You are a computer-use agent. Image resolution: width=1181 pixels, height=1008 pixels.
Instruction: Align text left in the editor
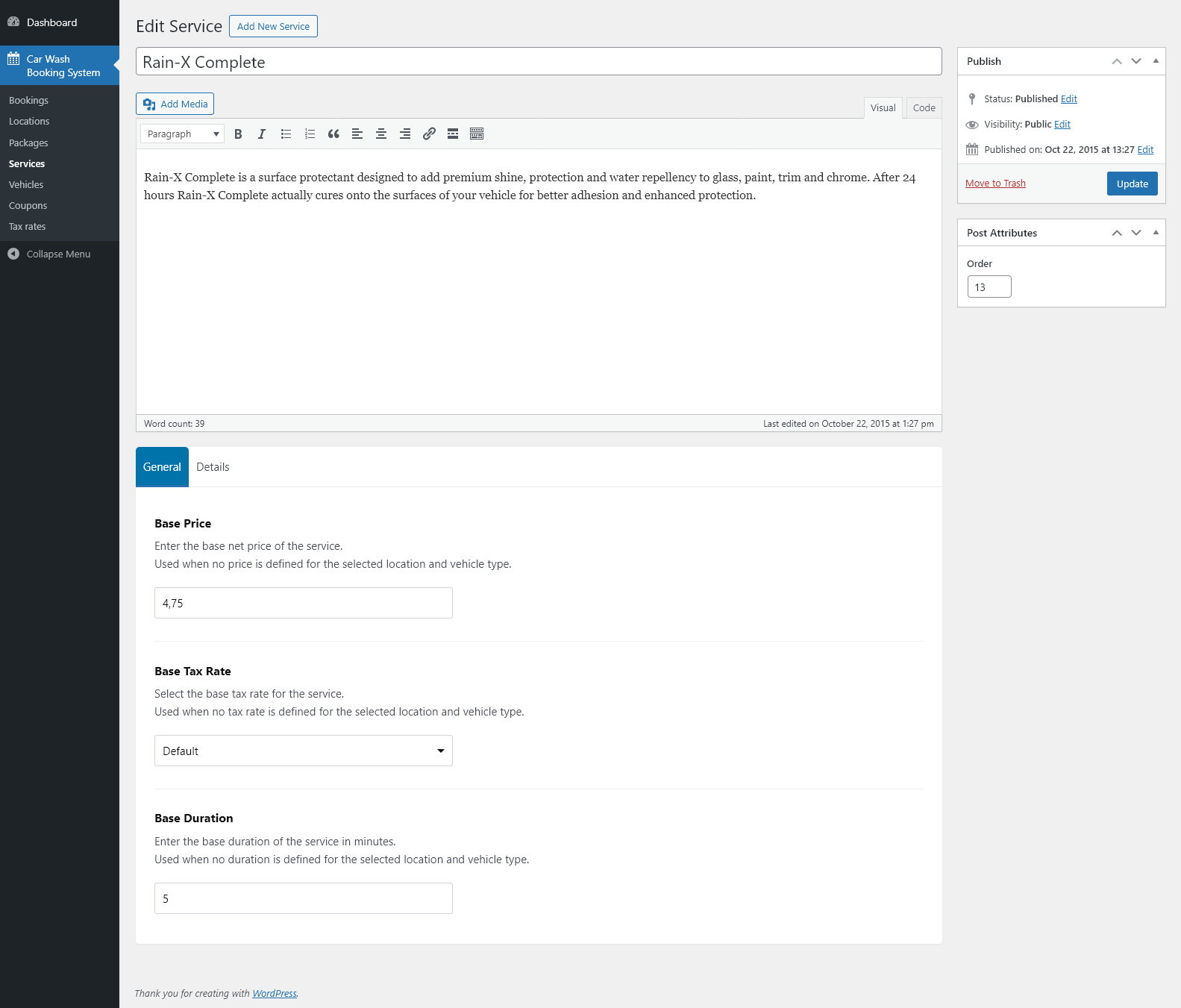tap(357, 134)
